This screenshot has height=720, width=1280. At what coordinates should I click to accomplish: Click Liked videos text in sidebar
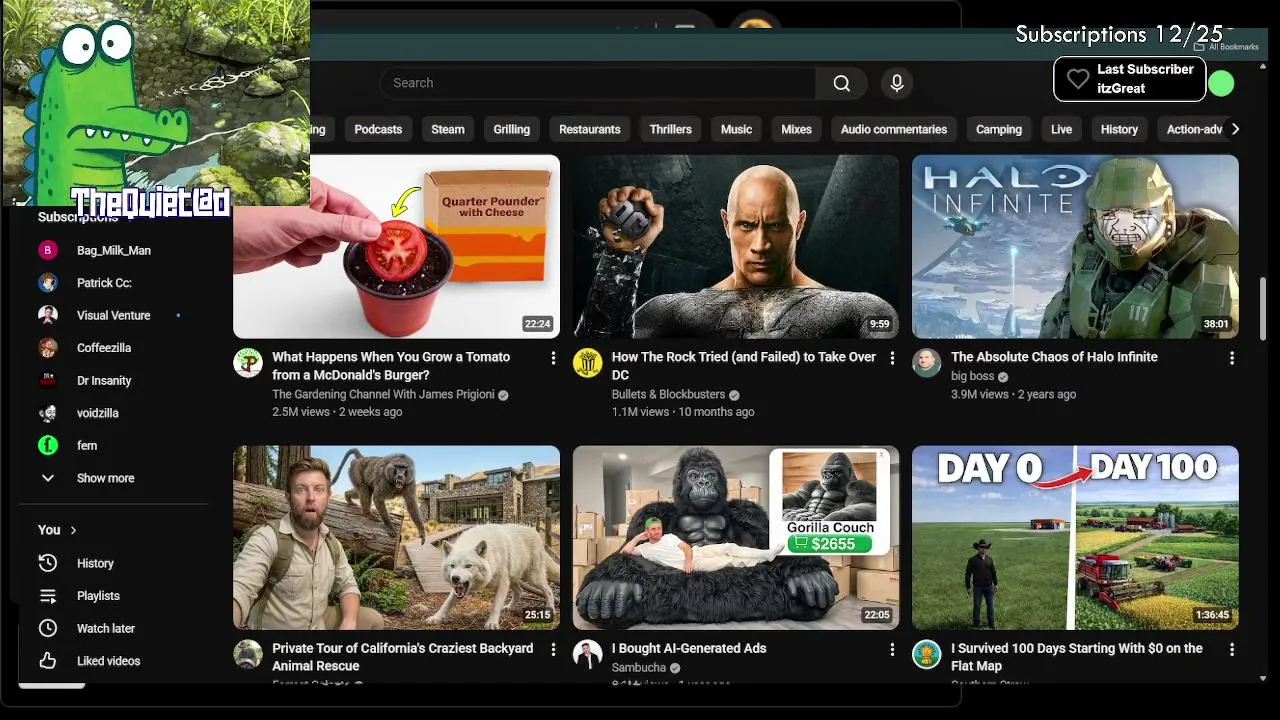coord(108,661)
